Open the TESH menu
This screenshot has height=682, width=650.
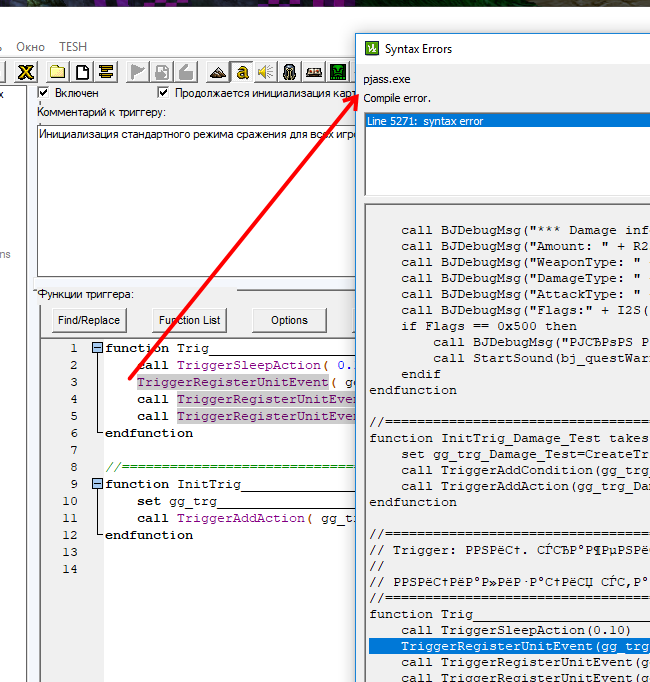pos(73,47)
